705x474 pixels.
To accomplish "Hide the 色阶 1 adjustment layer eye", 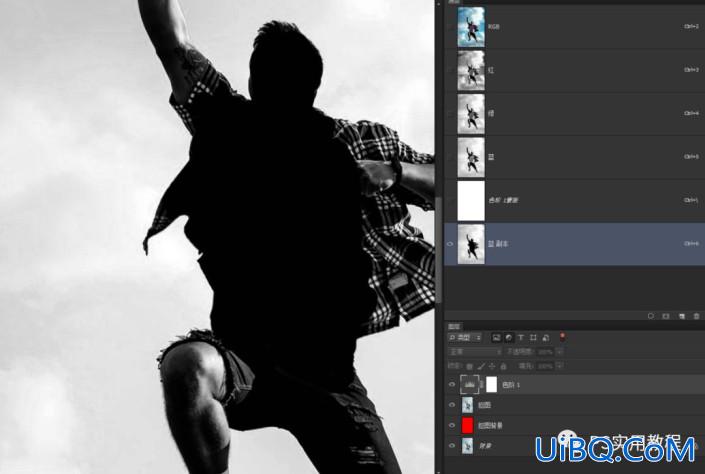I will click(x=452, y=385).
